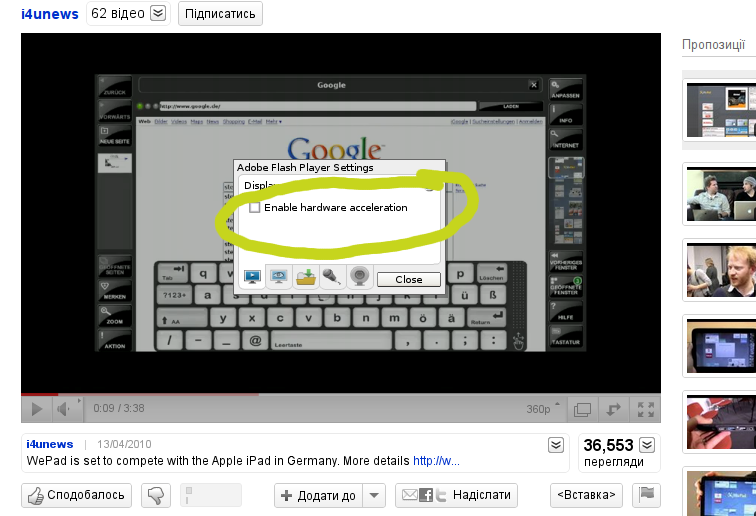Click the Zoom magnifier icon in video
Viewport: 756px width, 516px height.
[x=115, y=316]
